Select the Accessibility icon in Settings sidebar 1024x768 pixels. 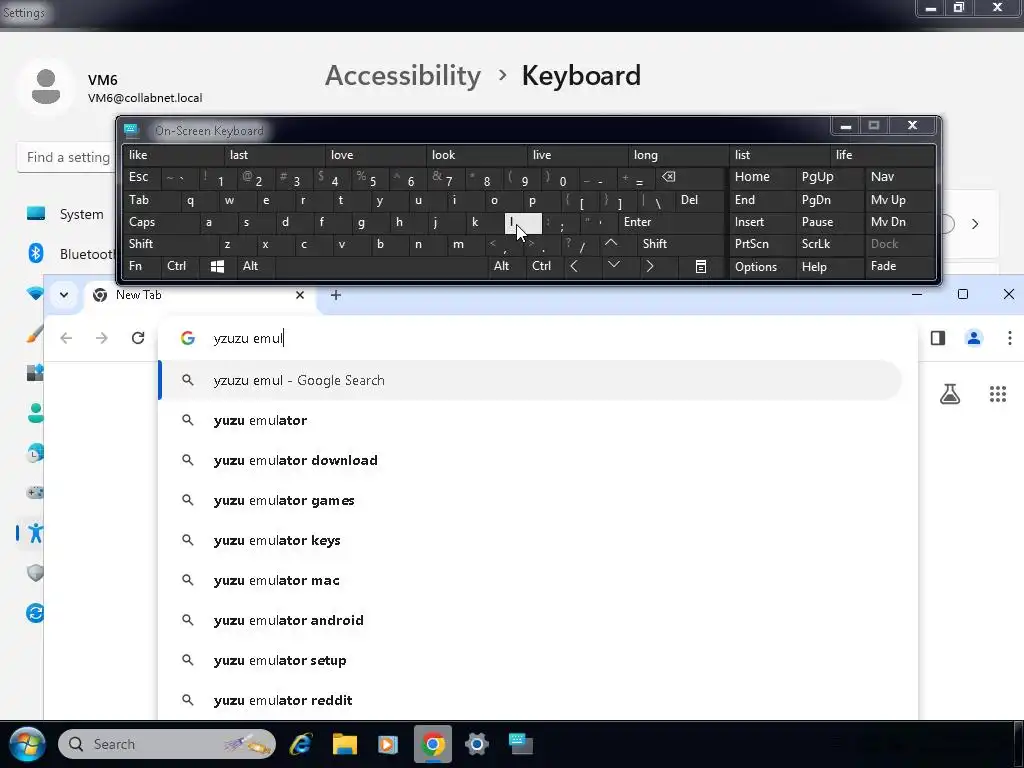pos(35,533)
